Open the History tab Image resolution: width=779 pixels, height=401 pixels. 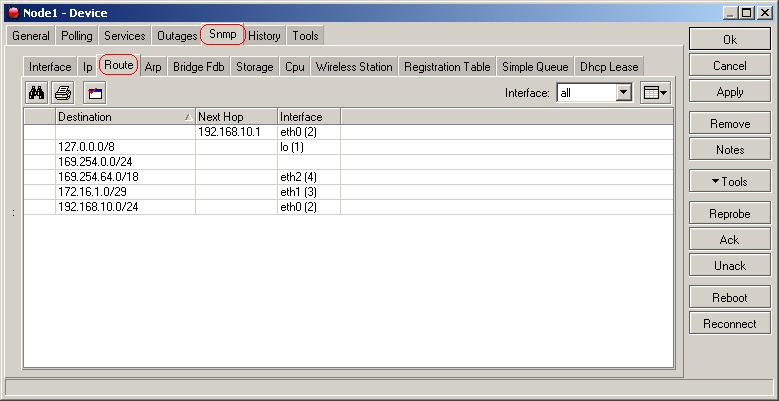[264, 36]
